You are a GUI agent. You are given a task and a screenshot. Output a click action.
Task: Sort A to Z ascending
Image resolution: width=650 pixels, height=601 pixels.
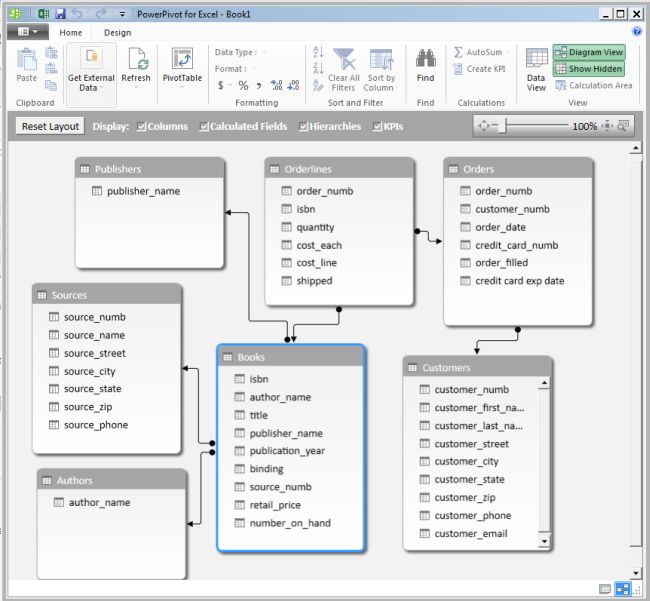318,52
